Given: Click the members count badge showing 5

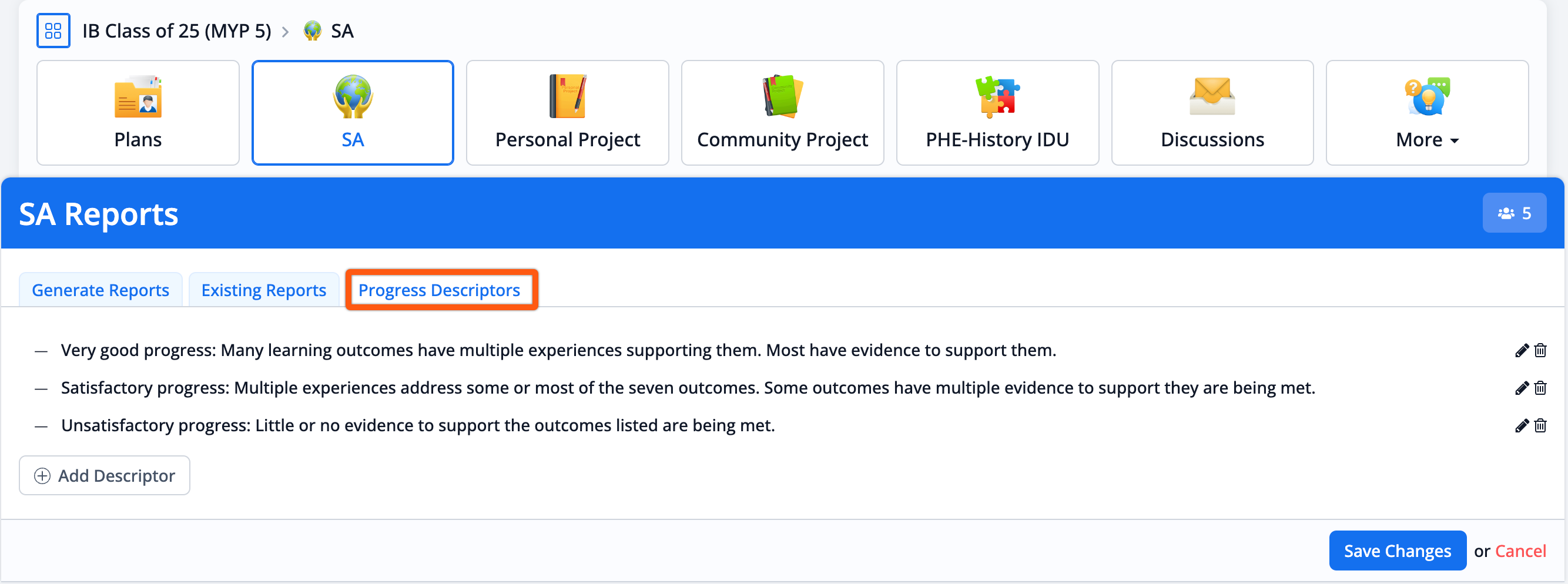Looking at the screenshot, I should pyautogui.click(x=1514, y=213).
